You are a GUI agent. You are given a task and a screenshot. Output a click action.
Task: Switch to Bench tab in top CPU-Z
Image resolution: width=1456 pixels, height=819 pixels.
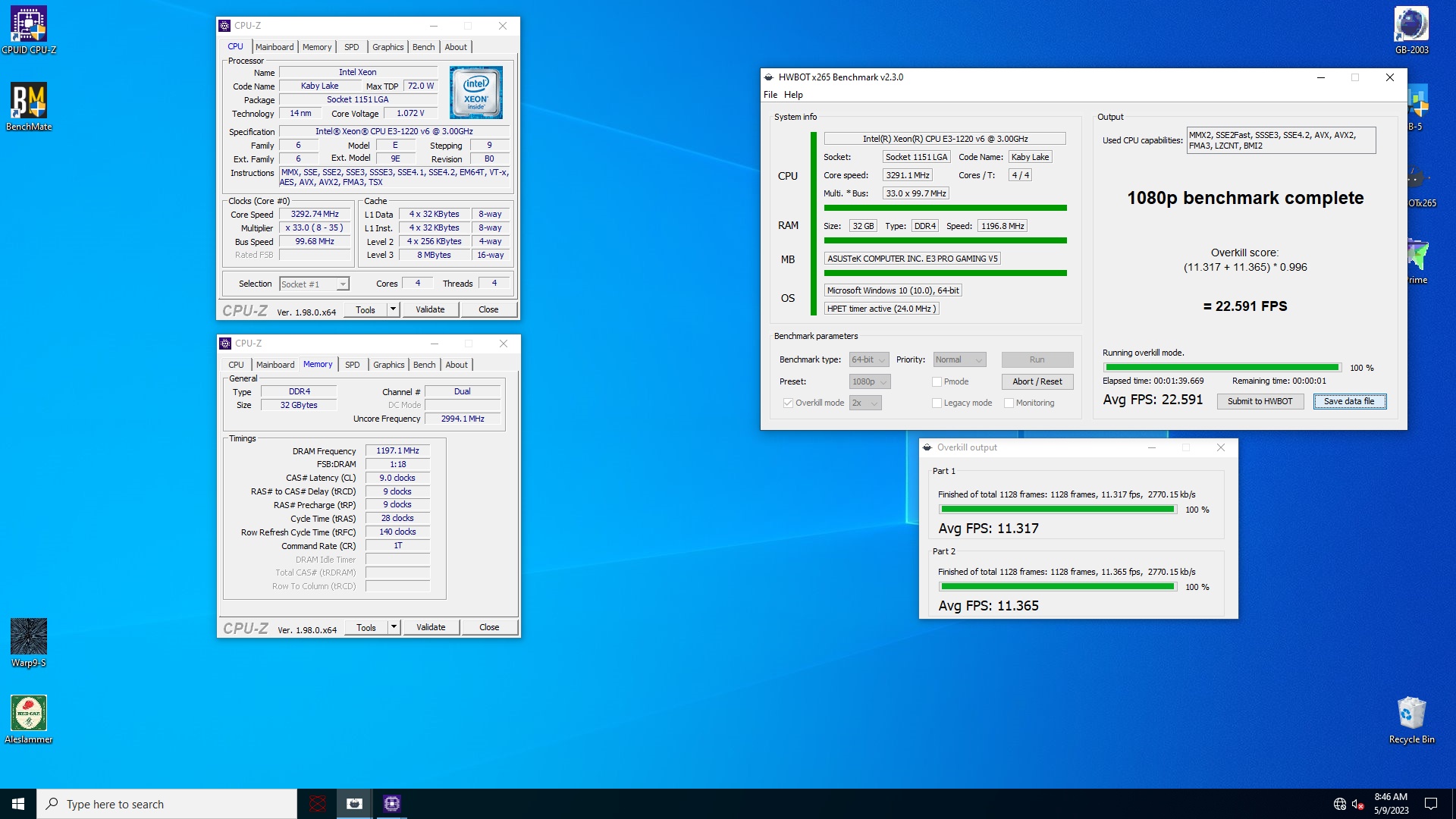pyautogui.click(x=424, y=47)
